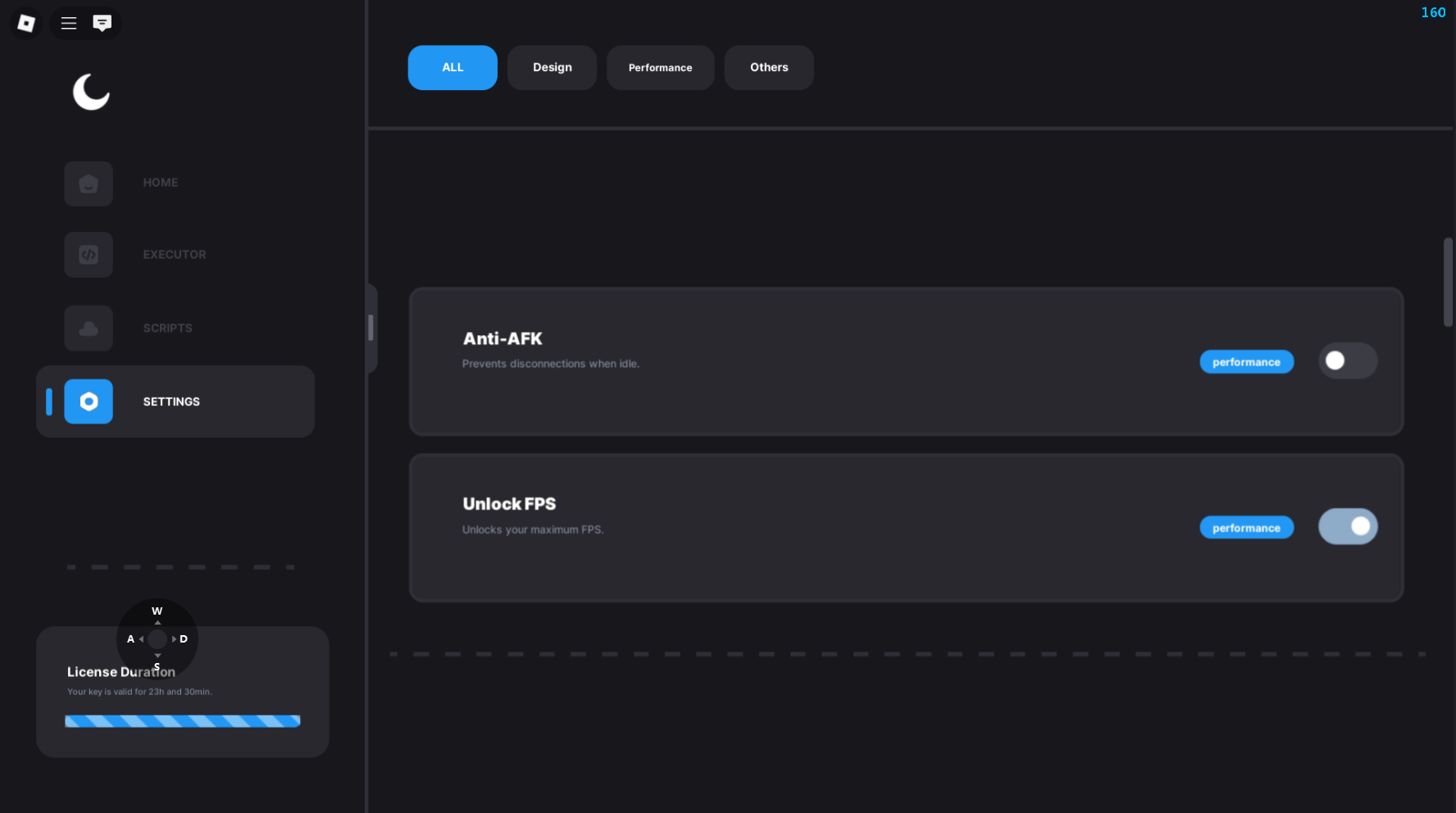Collapse the sidebar with the divider handle
The image size is (1456, 813).
pos(371,328)
